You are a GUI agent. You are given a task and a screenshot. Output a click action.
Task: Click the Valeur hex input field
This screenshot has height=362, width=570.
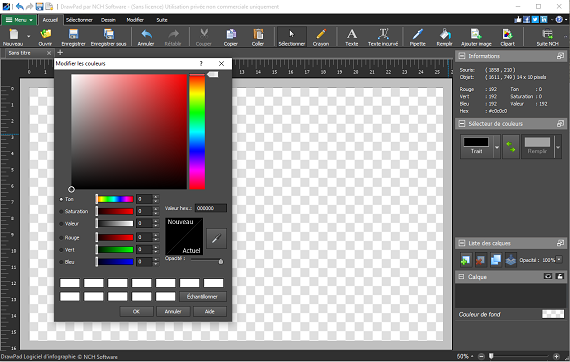211,208
